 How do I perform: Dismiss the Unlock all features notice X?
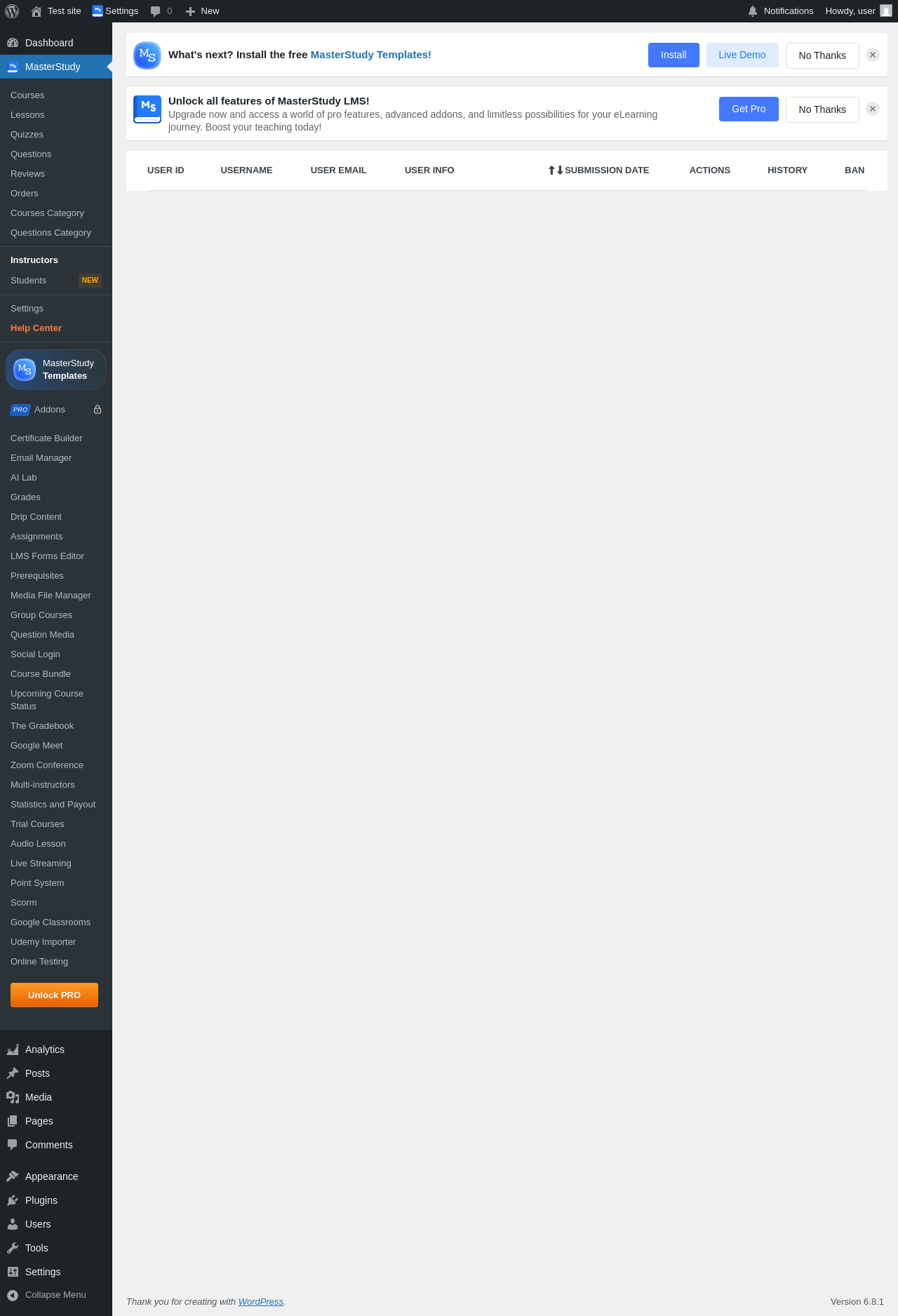pos(873,109)
